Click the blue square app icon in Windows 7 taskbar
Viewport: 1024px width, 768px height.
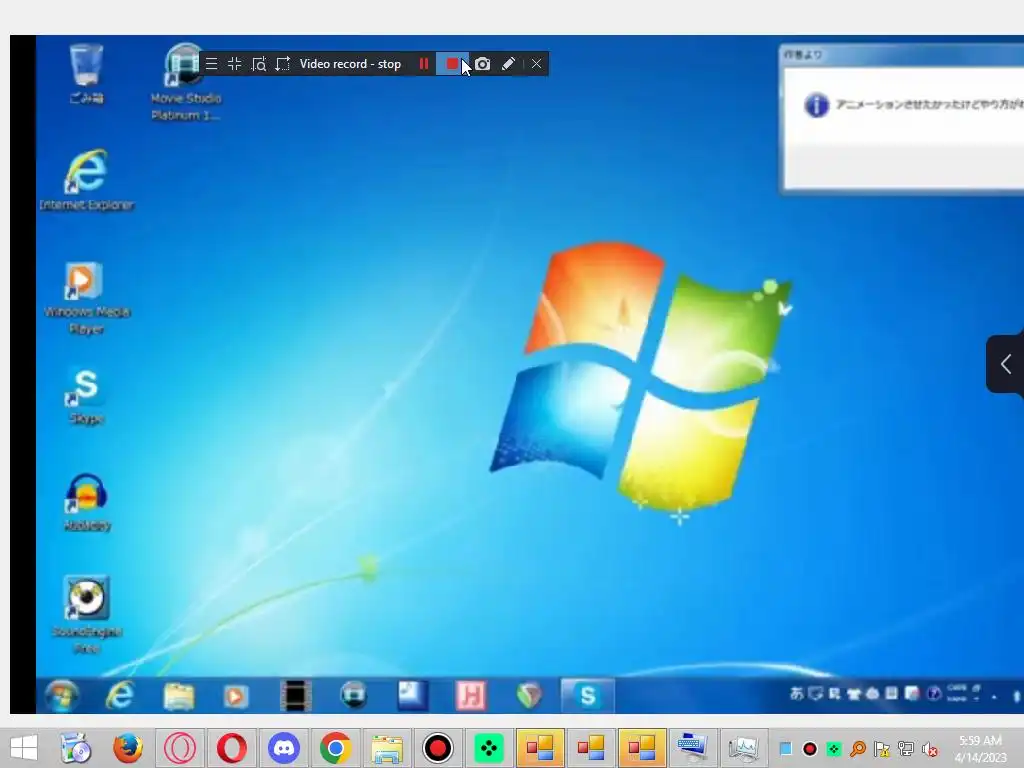coord(412,695)
